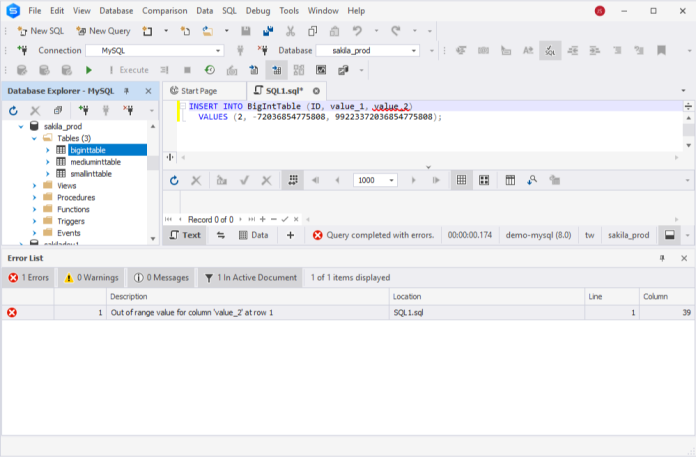
Task: Toggle the 1 Errors filter
Action: click(29, 277)
